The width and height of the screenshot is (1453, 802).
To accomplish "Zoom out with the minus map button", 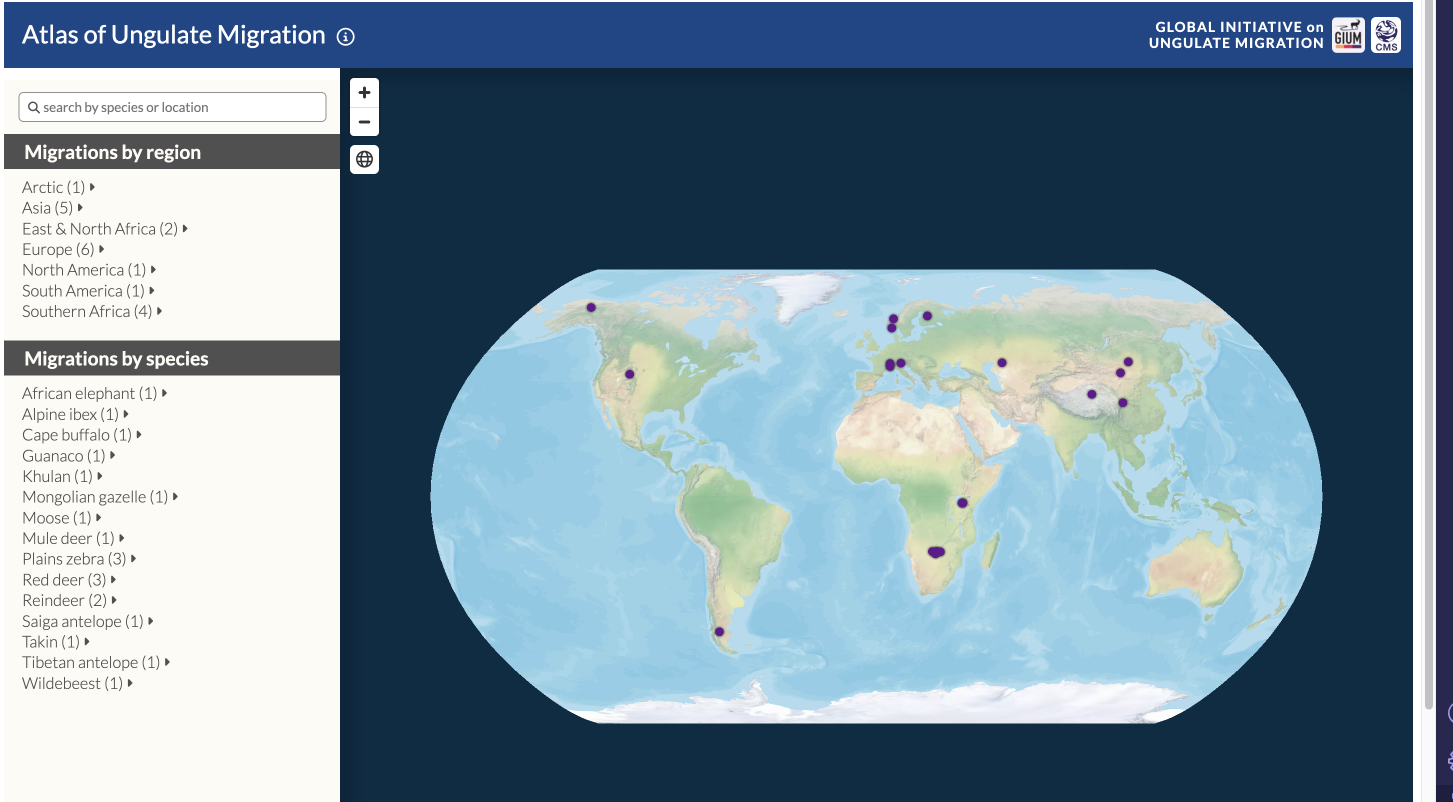I will (364, 122).
